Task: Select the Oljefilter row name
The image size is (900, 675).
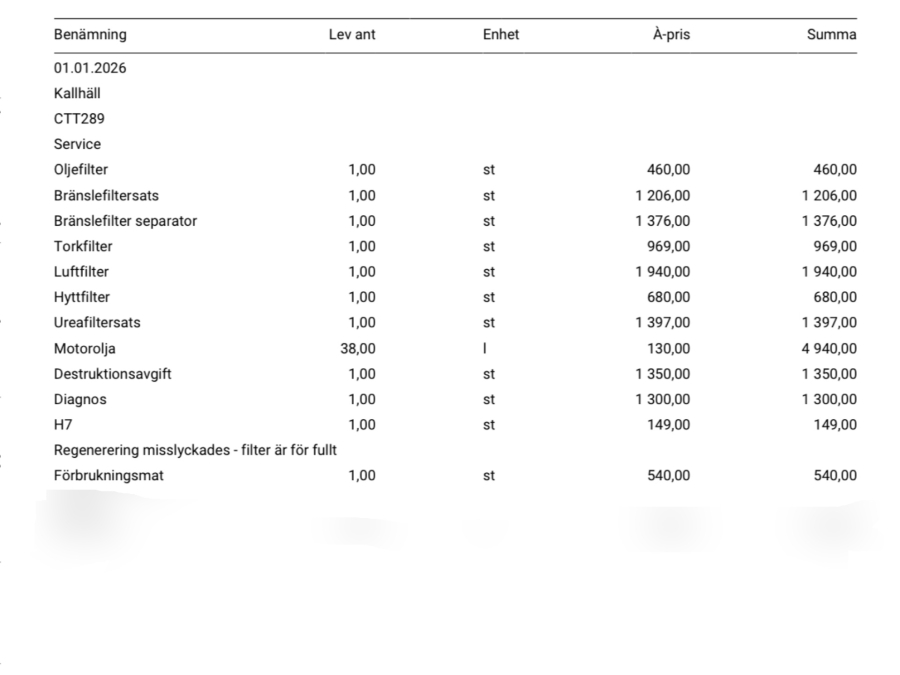Action: [81, 170]
